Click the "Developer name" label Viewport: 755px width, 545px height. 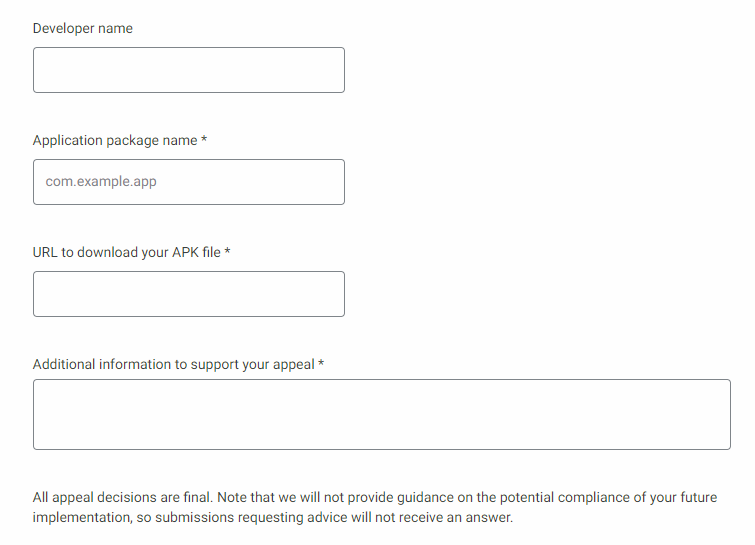tap(83, 29)
